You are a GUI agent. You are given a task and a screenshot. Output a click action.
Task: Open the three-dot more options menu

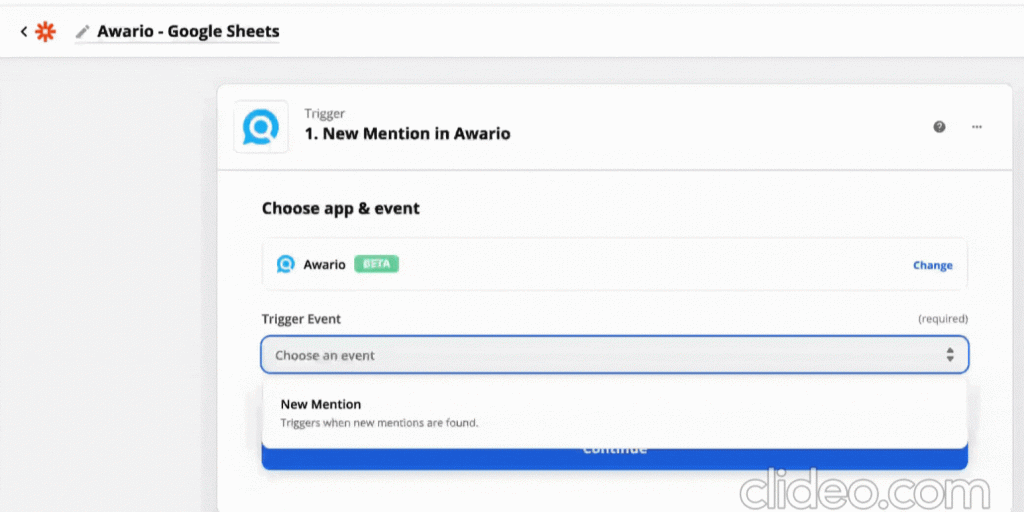pos(977,127)
